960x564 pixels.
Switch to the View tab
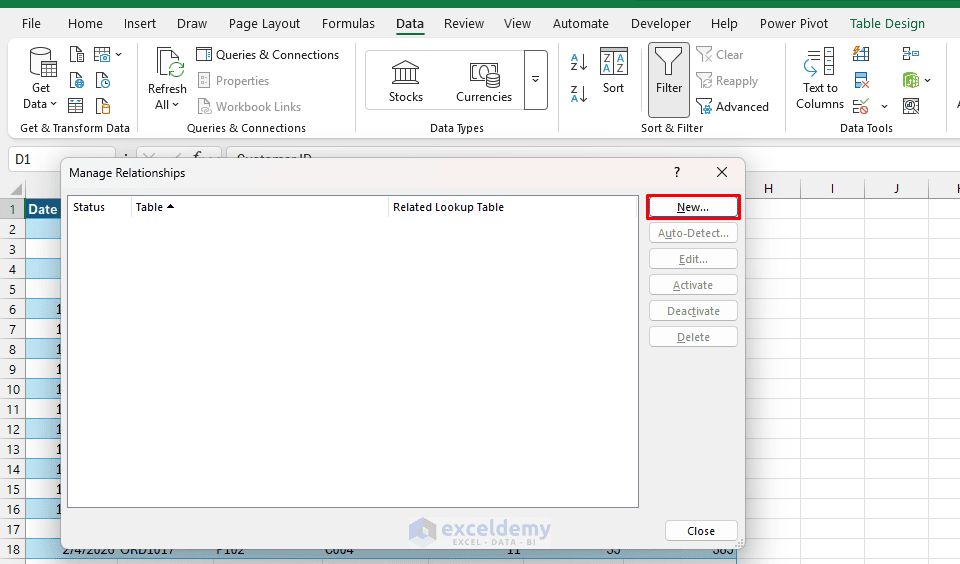pos(517,23)
